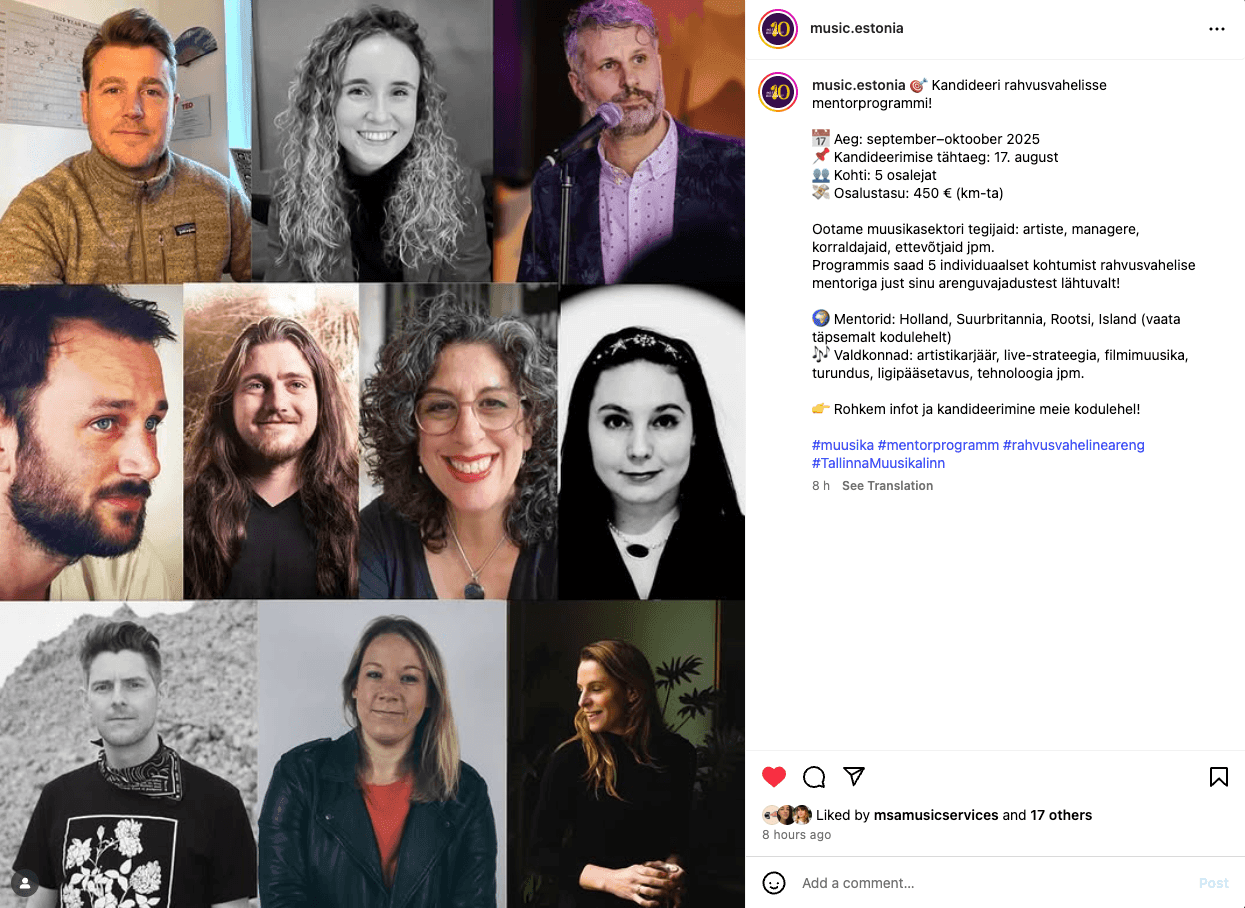
Task: Open the #mentorprogramm hashtag
Action: click(x=938, y=445)
